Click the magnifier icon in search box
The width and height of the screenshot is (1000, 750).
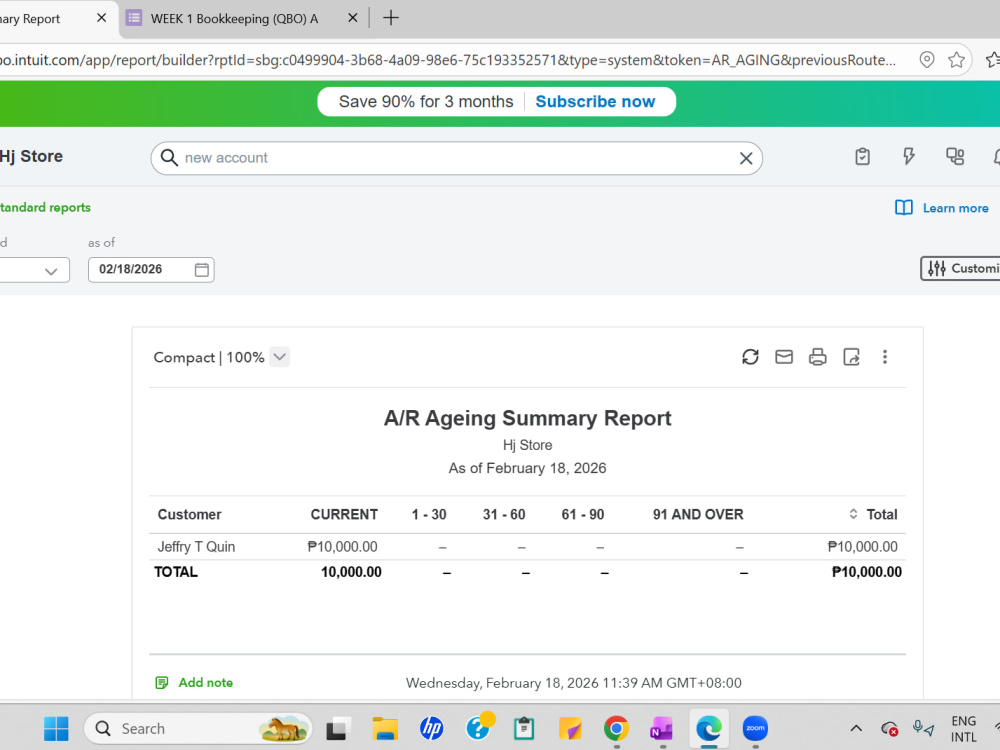coord(168,158)
